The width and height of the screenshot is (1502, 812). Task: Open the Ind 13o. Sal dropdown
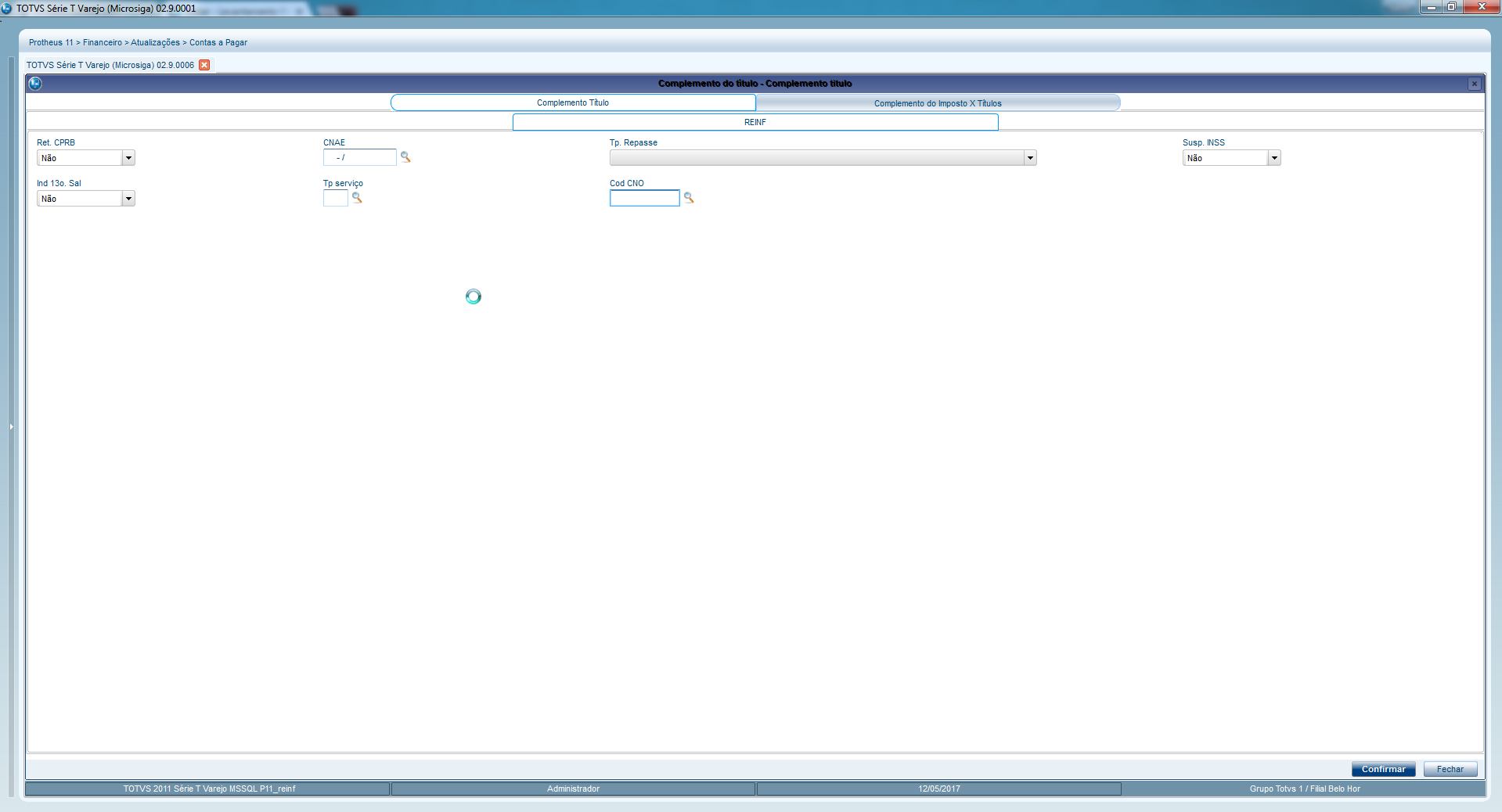(128, 199)
